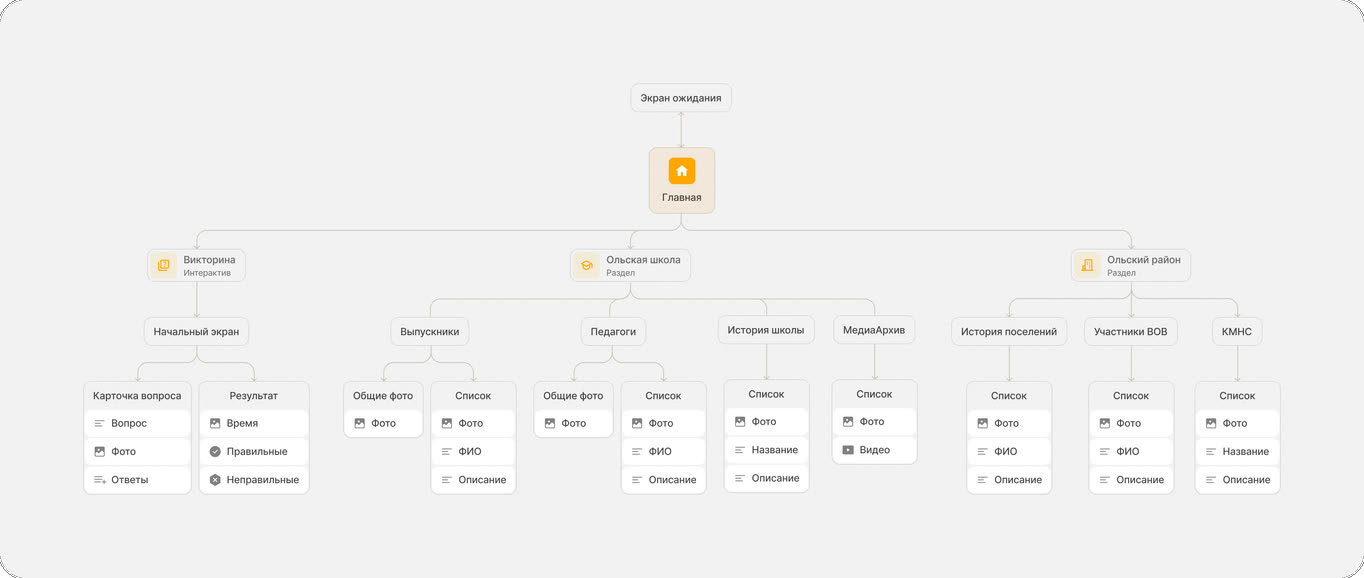Click Список header under История школы
The width and height of the screenshot is (1364, 578).
[766, 394]
